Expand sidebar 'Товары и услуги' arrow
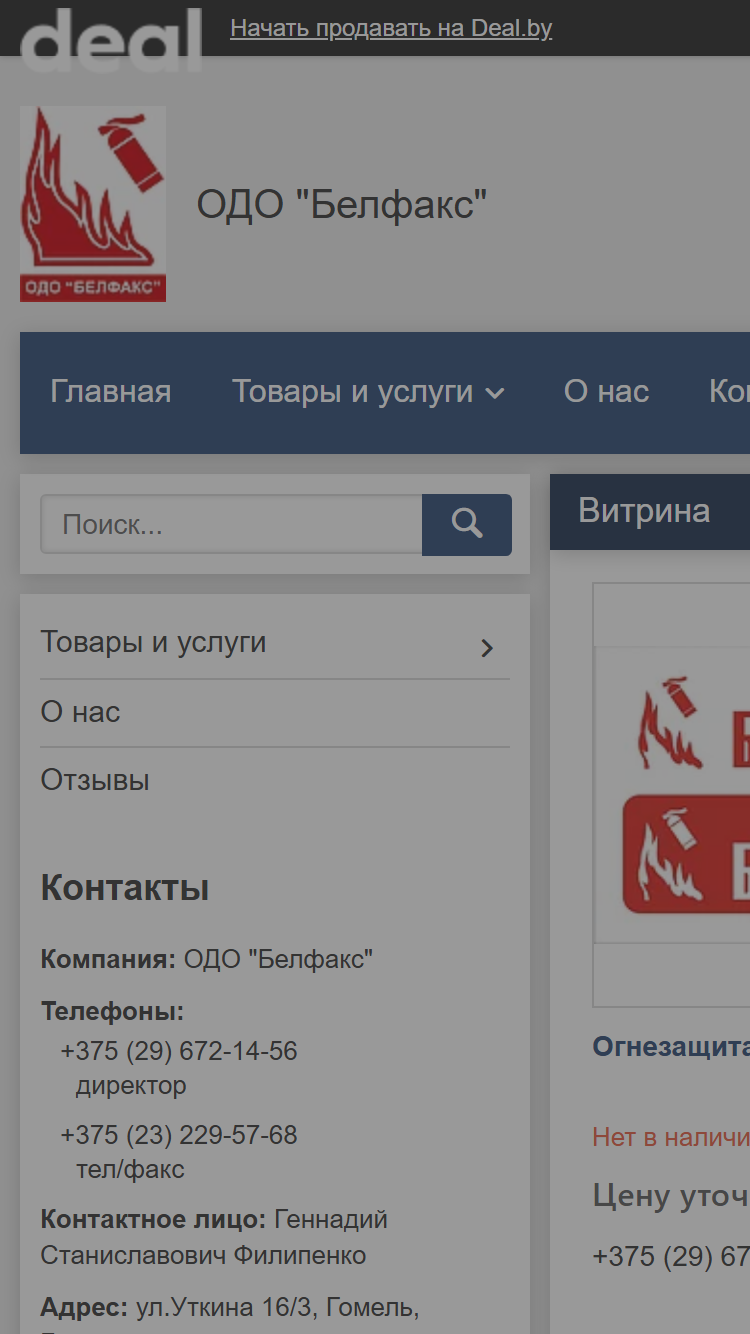The image size is (750, 1334). [487, 648]
